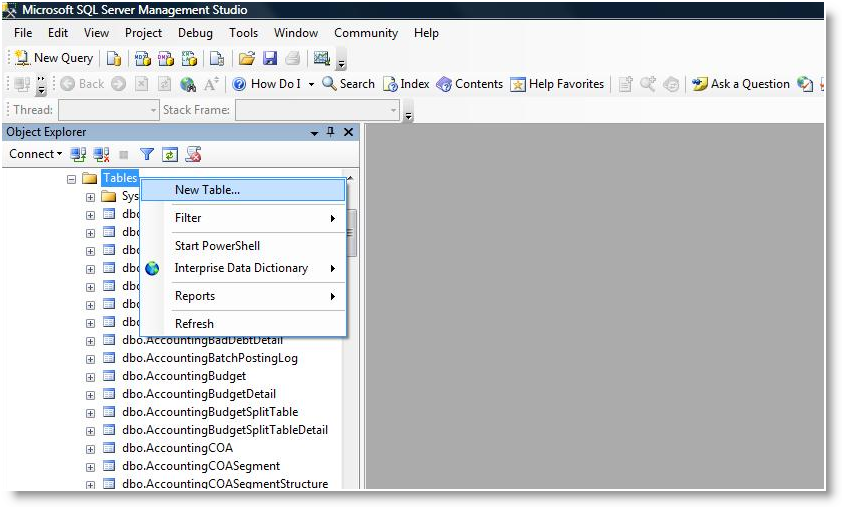Select the dbo.AccountingCOASegment table
The image size is (842, 507).
pos(200,466)
